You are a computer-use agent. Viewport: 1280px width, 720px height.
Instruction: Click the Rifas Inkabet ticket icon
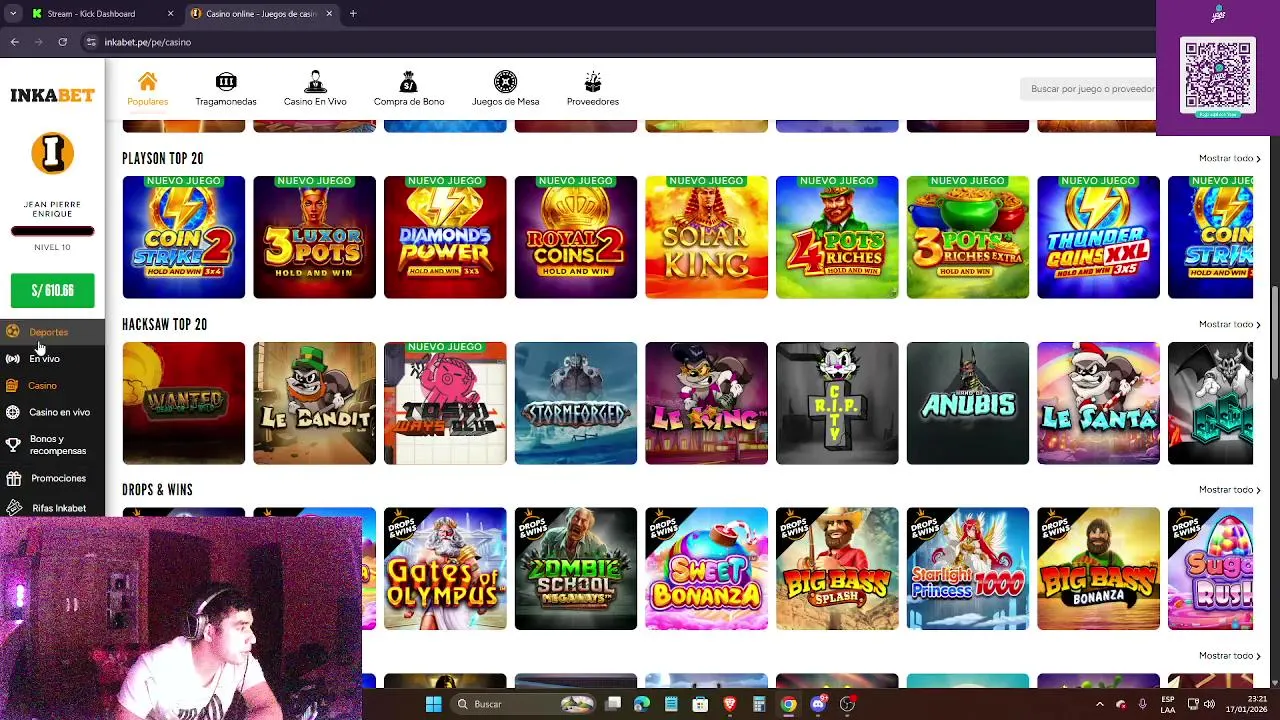(x=13, y=508)
